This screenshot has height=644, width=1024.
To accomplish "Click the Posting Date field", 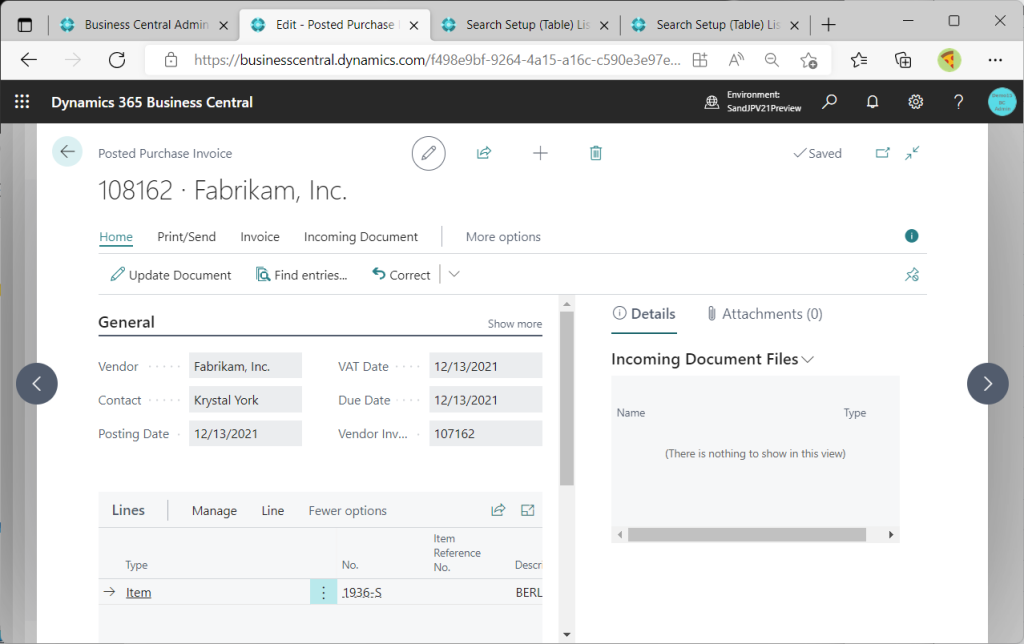I will pos(245,434).
